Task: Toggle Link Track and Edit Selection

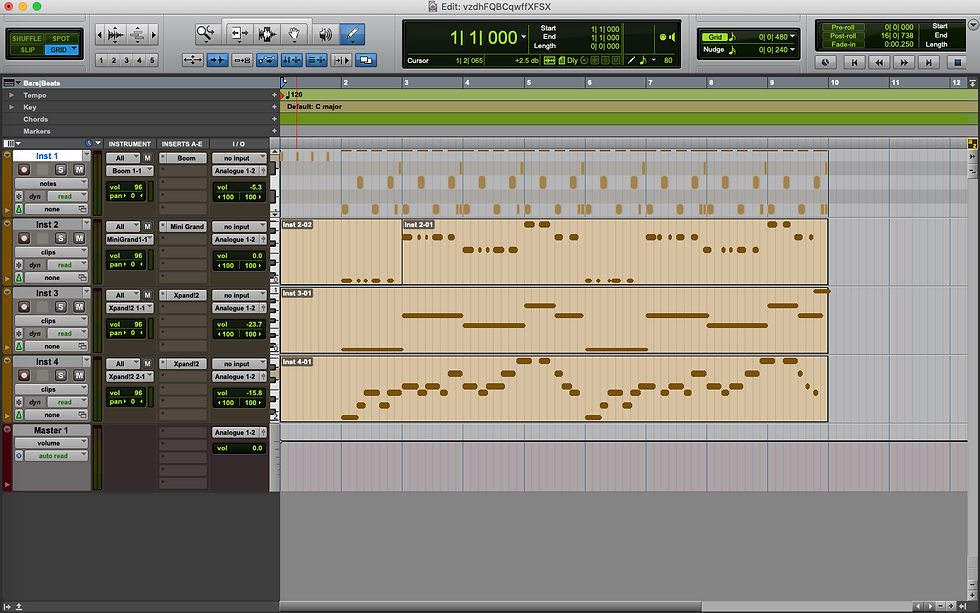Action: tap(316, 60)
